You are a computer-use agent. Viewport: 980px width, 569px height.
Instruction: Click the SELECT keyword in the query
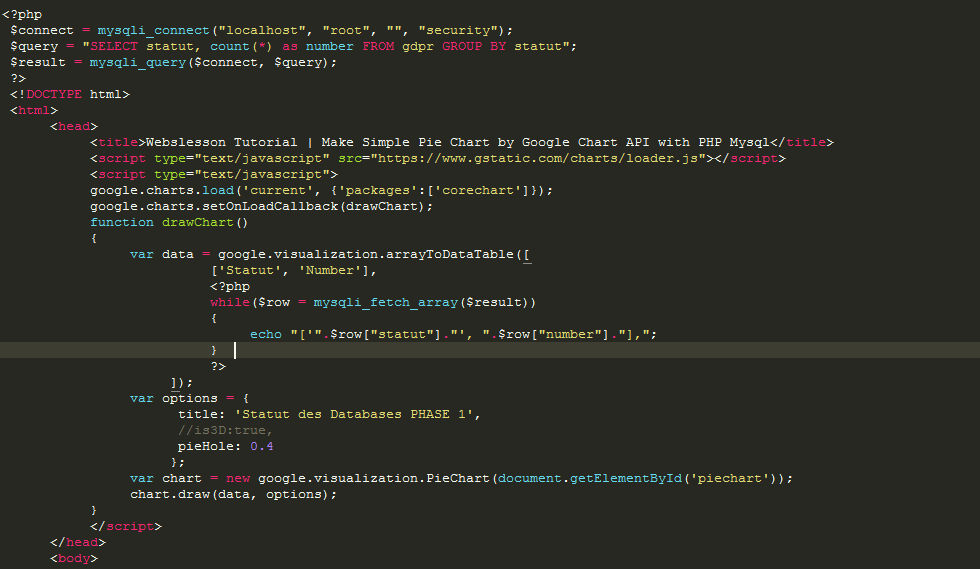click(x=114, y=46)
